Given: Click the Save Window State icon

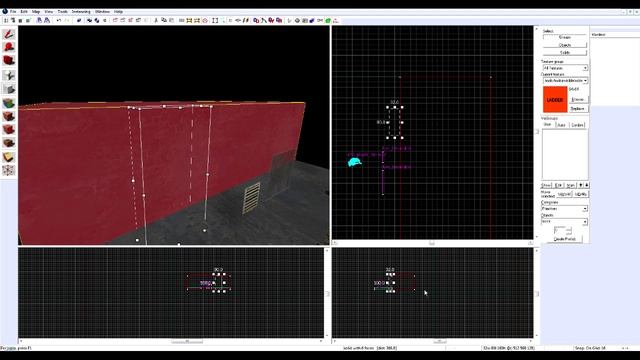Looking at the screenshot, I should (x=47, y=20).
